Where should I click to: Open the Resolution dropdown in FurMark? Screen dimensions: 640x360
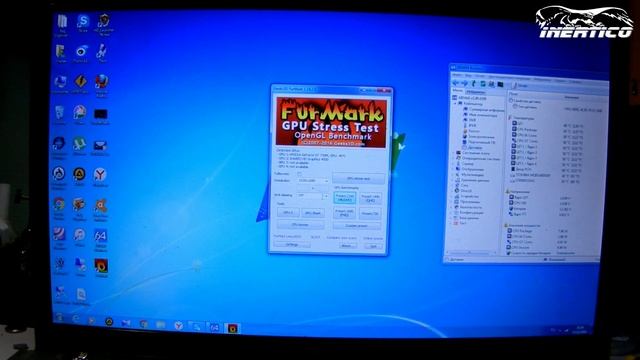click(312, 180)
